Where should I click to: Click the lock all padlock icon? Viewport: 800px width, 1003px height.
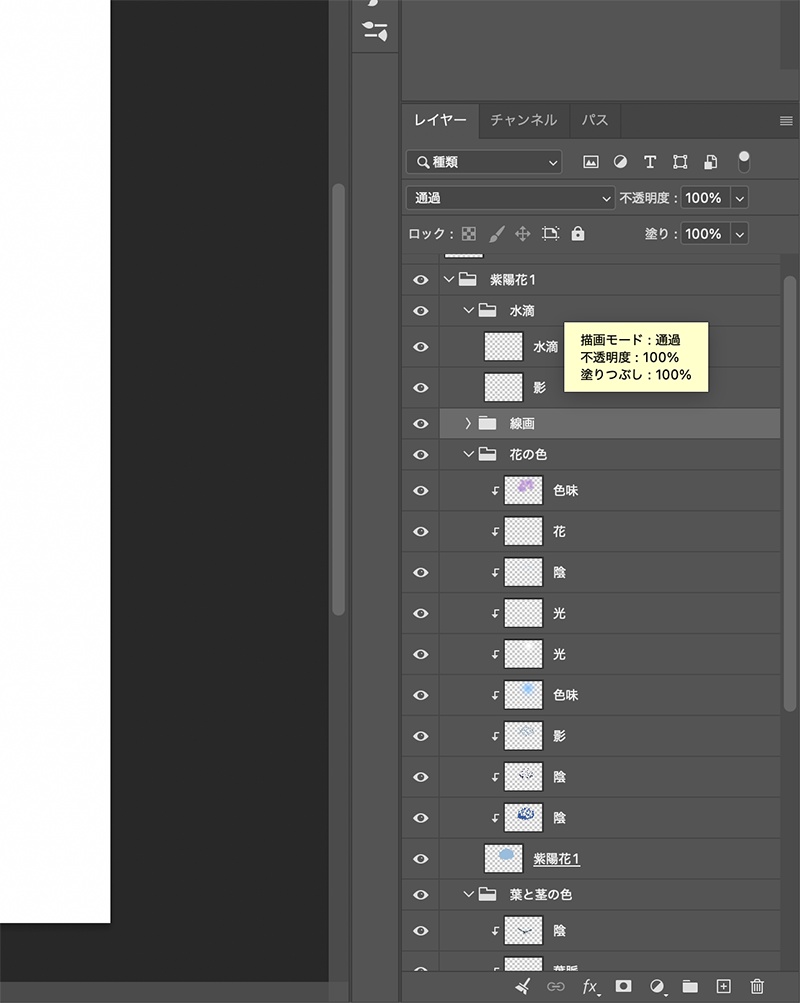(577, 233)
